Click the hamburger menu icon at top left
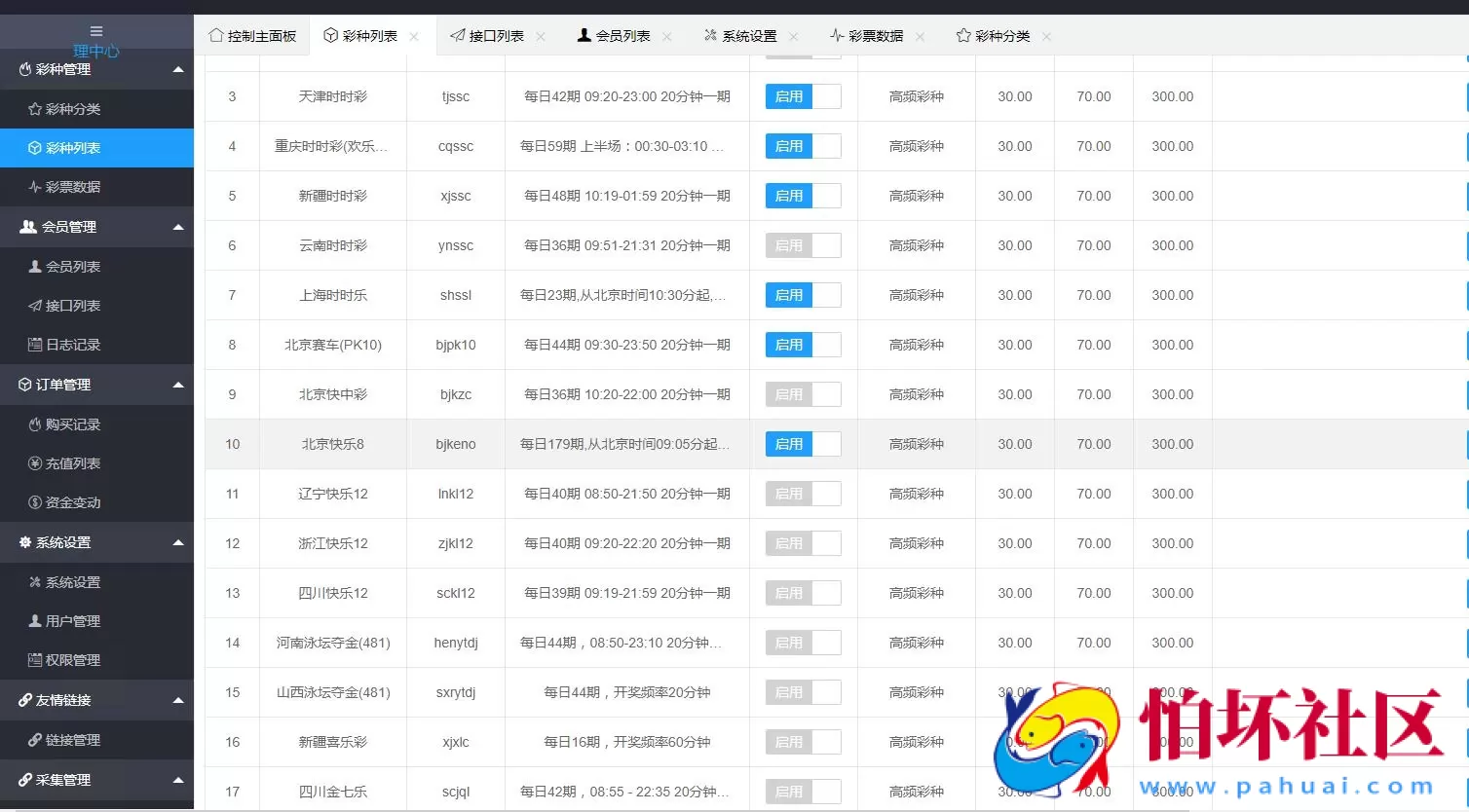This screenshot has width=1469, height=812. pyautogui.click(x=96, y=29)
